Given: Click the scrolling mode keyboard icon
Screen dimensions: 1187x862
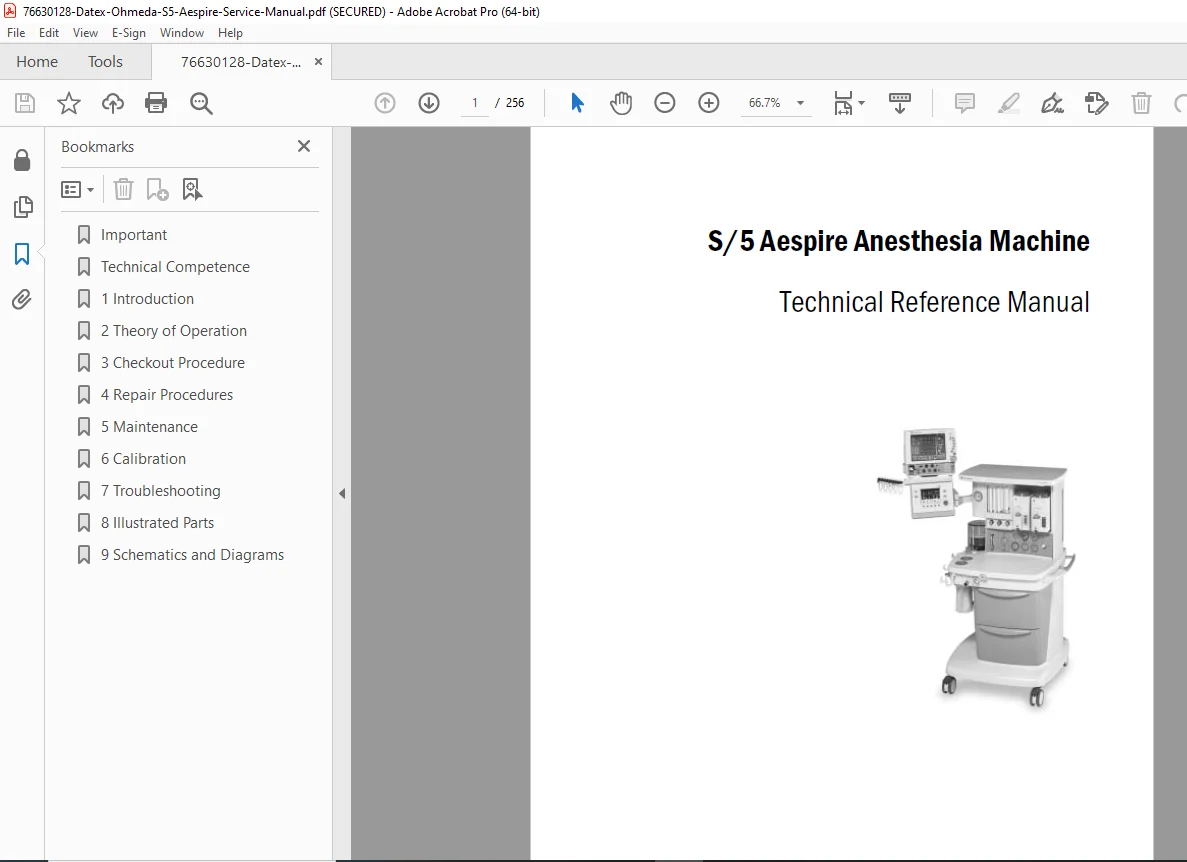Looking at the screenshot, I should [899, 103].
